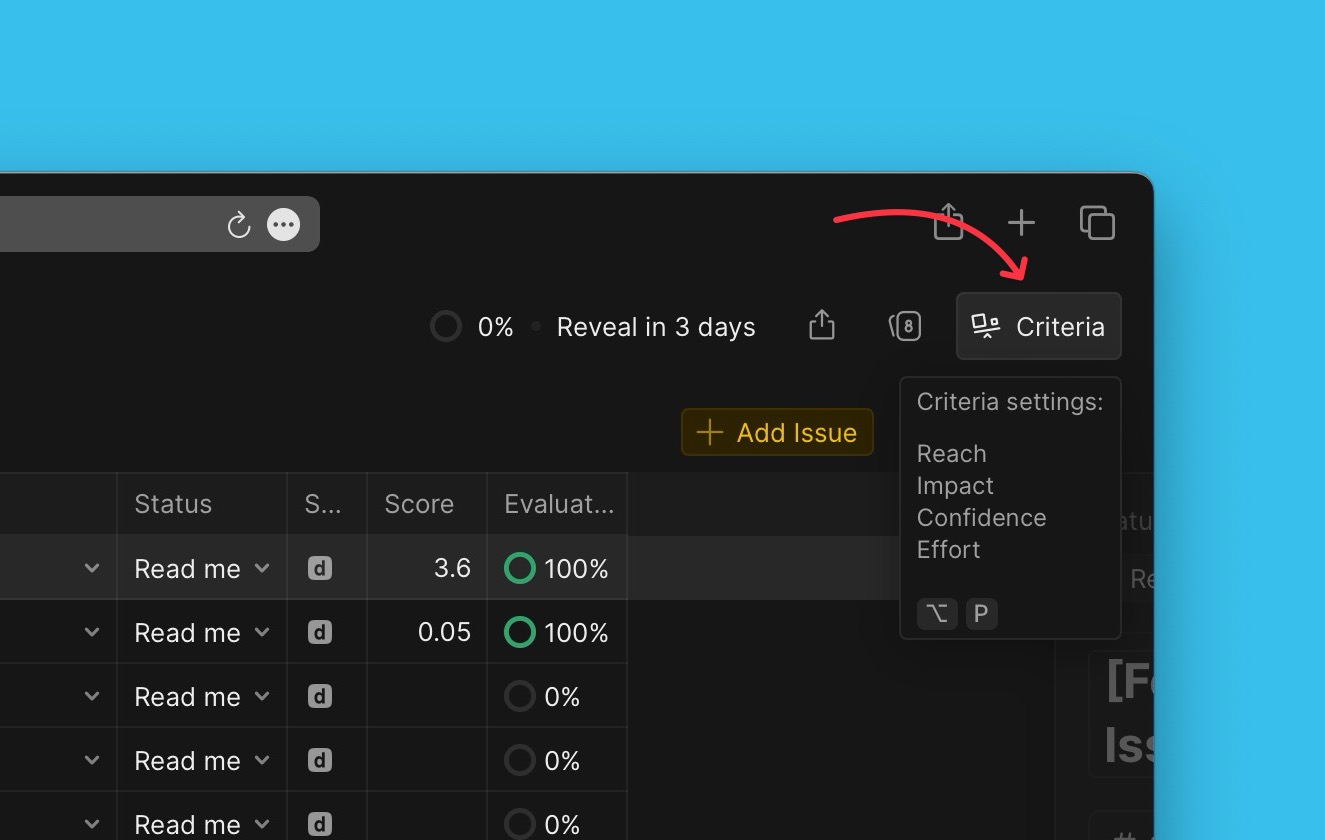Click the plus icon to create new item
Viewport: 1325px width, 840px height.
1021,223
